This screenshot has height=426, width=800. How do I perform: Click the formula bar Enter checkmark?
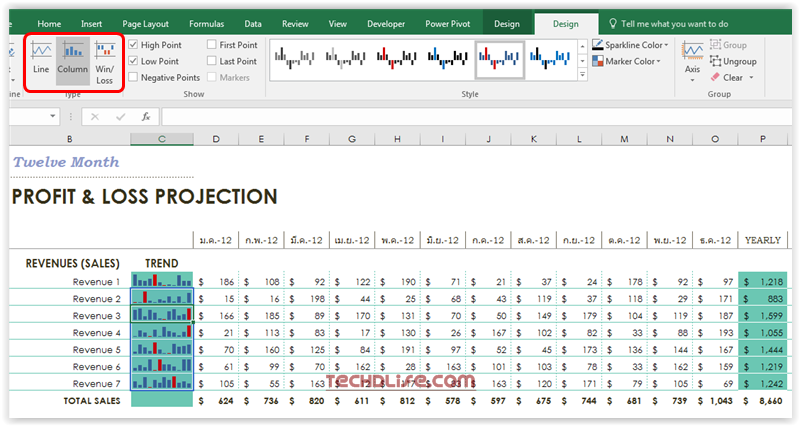point(120,117)
